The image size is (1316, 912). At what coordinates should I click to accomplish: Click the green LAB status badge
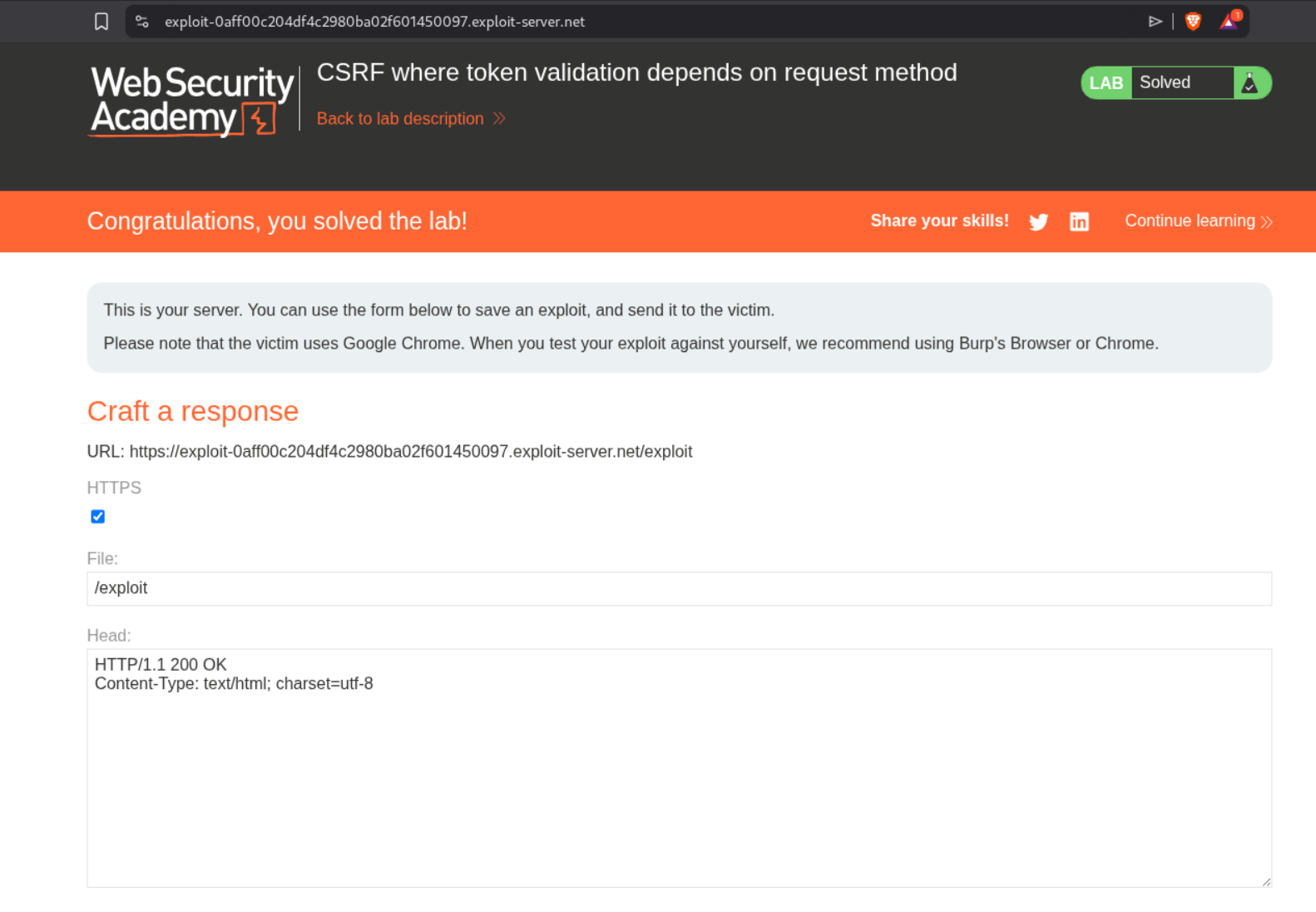[1106, 83]
